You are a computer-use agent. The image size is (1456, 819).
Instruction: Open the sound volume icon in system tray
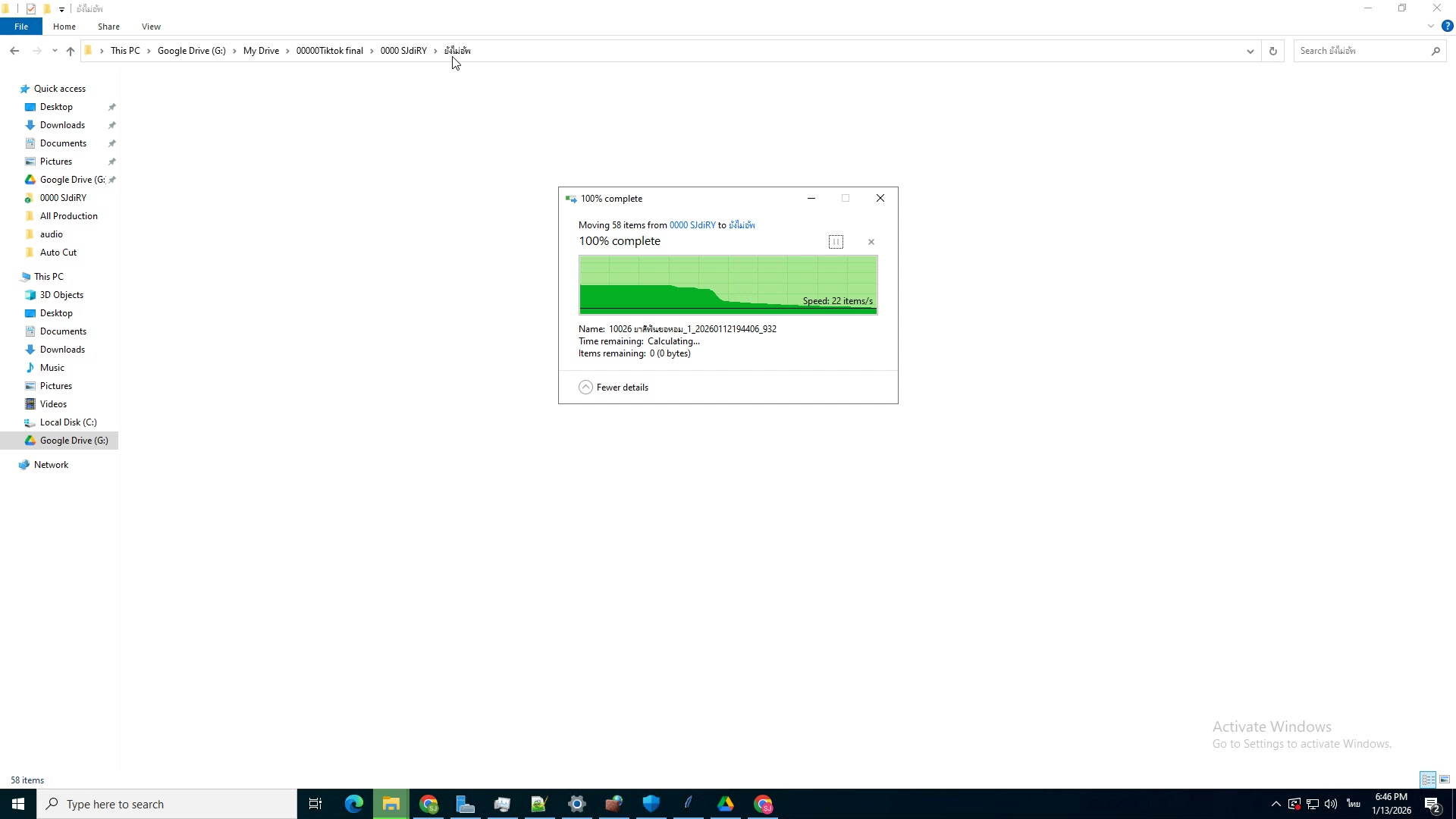[1332, 804]
